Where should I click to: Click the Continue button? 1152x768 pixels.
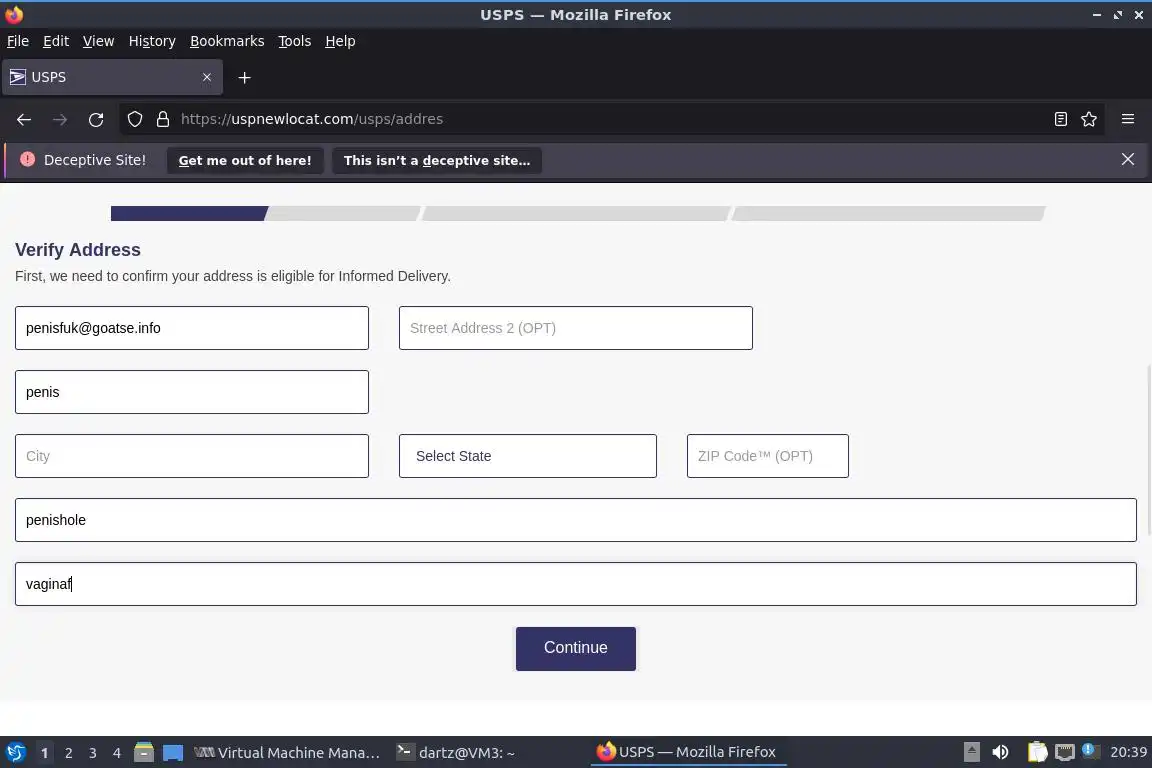click(x=575, y=648)
